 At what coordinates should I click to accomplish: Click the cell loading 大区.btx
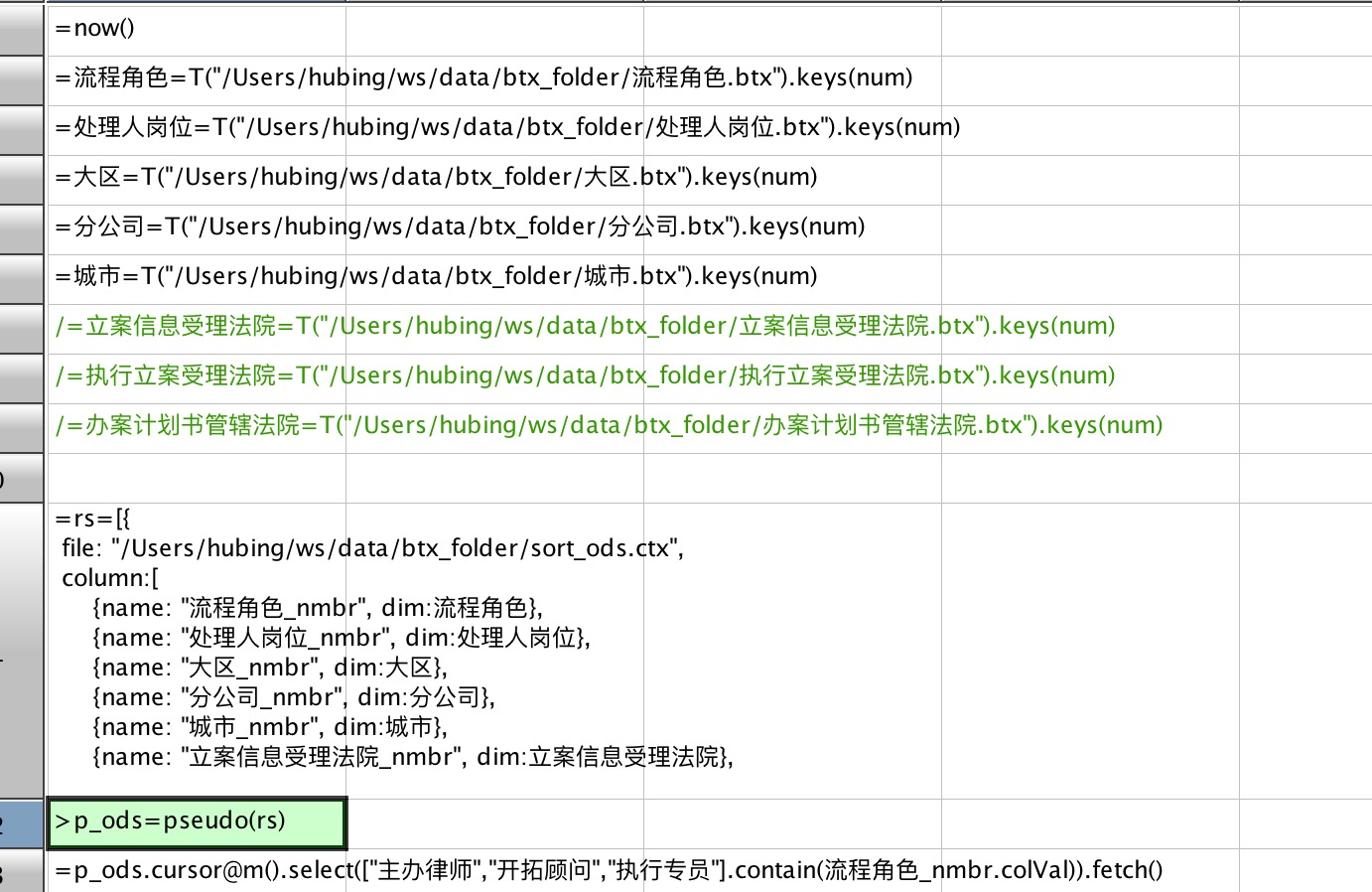[x=196, y=178]
